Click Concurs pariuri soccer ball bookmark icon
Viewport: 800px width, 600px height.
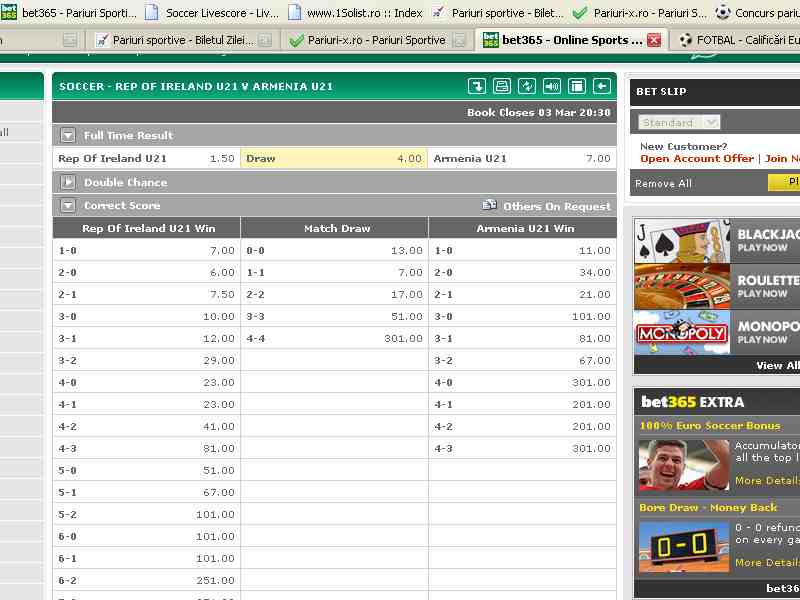722,12
